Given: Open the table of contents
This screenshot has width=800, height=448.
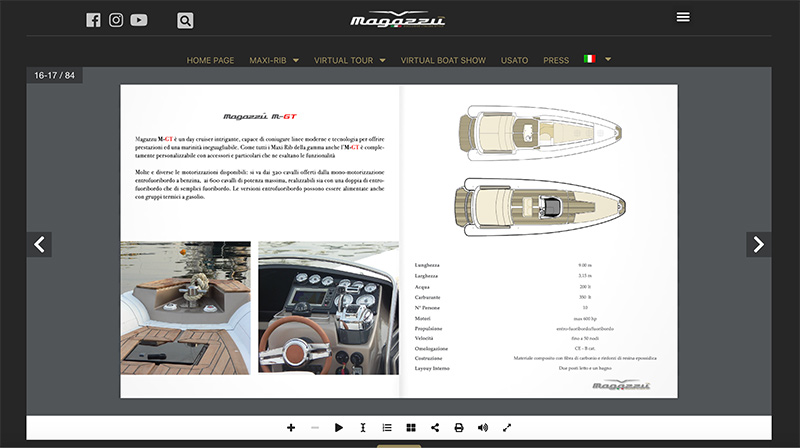Looking at the screenshot, I should coord(387,428).
